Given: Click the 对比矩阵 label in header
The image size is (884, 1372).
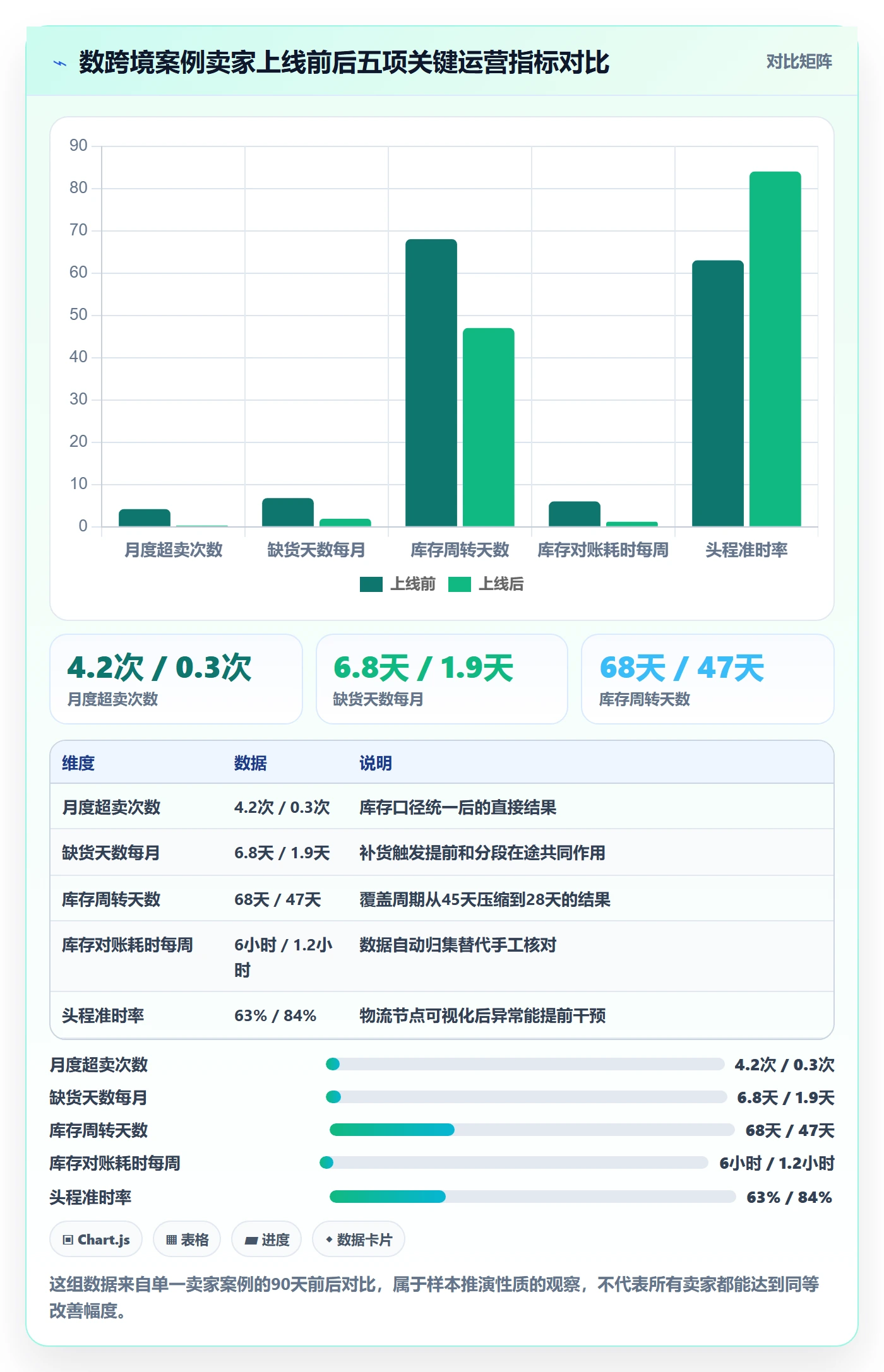Looking at the screenshot, I should 799,62.
